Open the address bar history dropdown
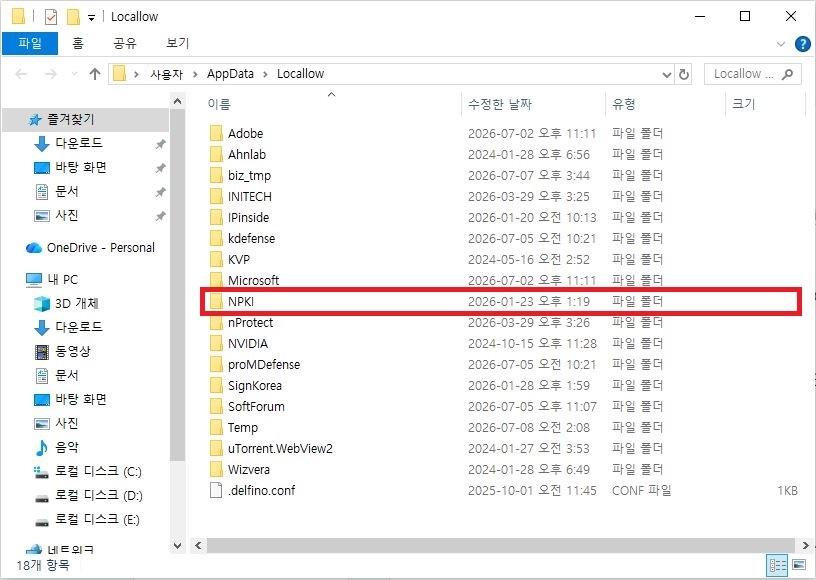 click(x=667, y=74)
